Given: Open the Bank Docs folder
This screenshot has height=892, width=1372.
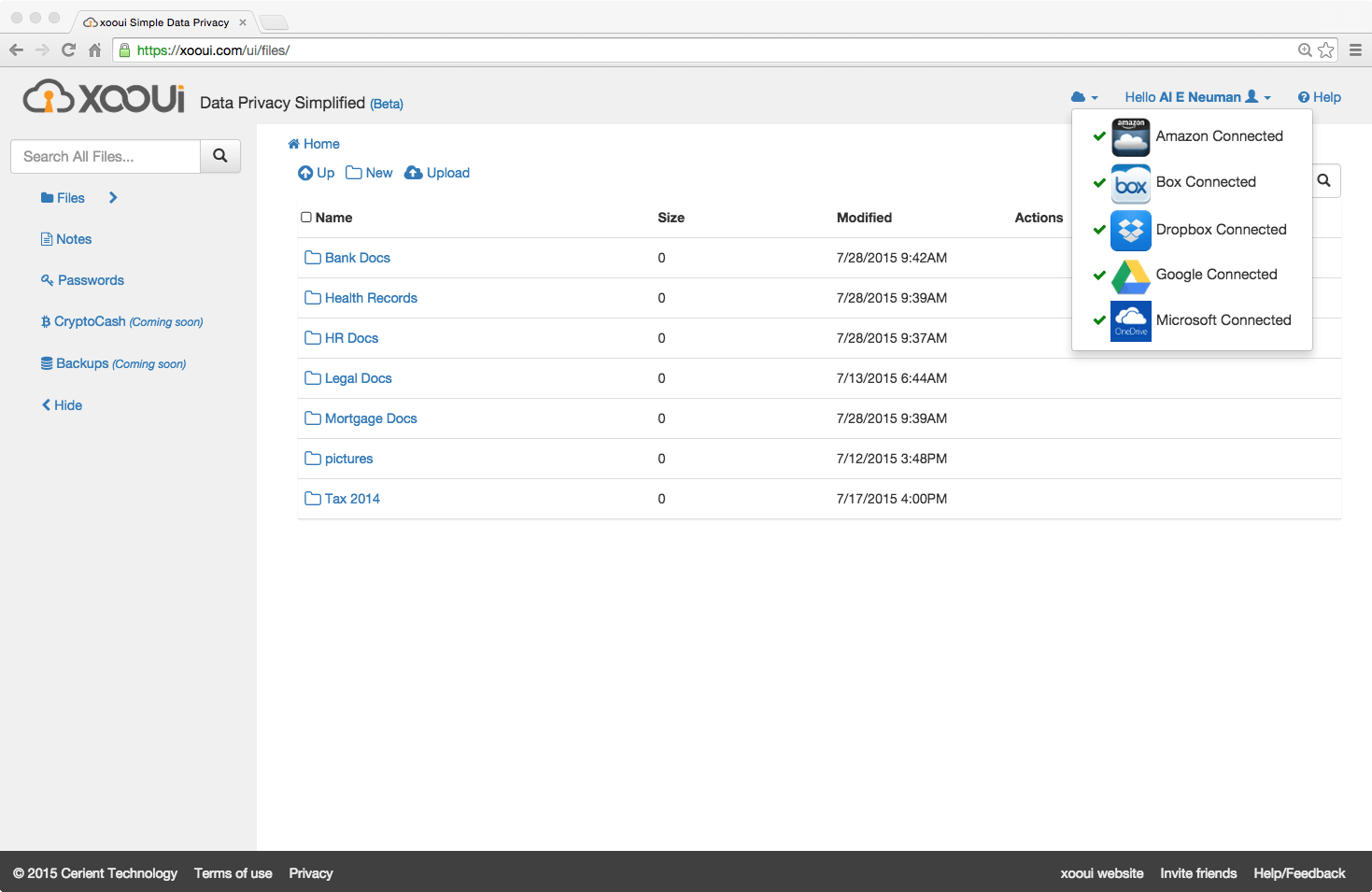Looking at the screenshot, I should pyautogui.click(x=358, y=258).
